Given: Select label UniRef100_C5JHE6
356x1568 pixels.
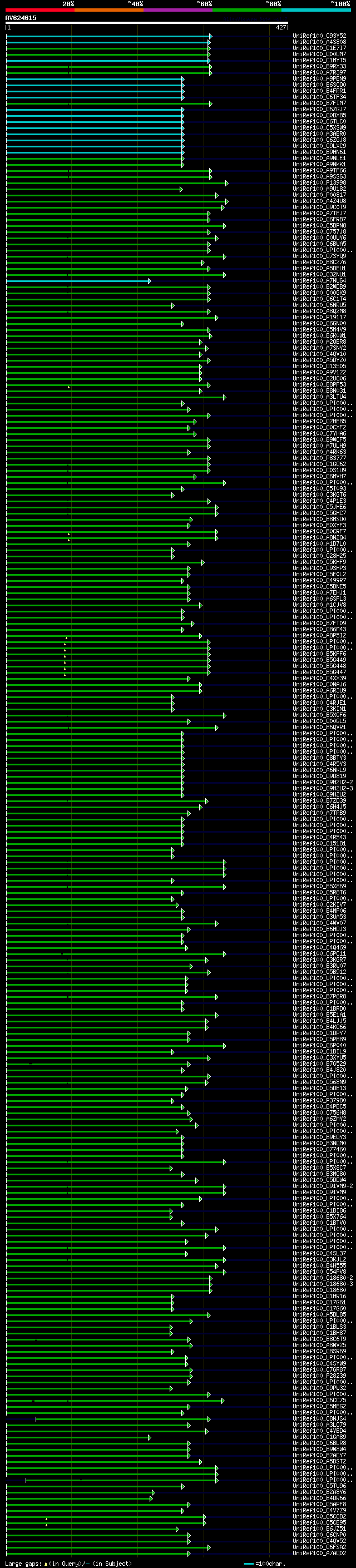Looking at the screenshot, I should pos(319,507).
